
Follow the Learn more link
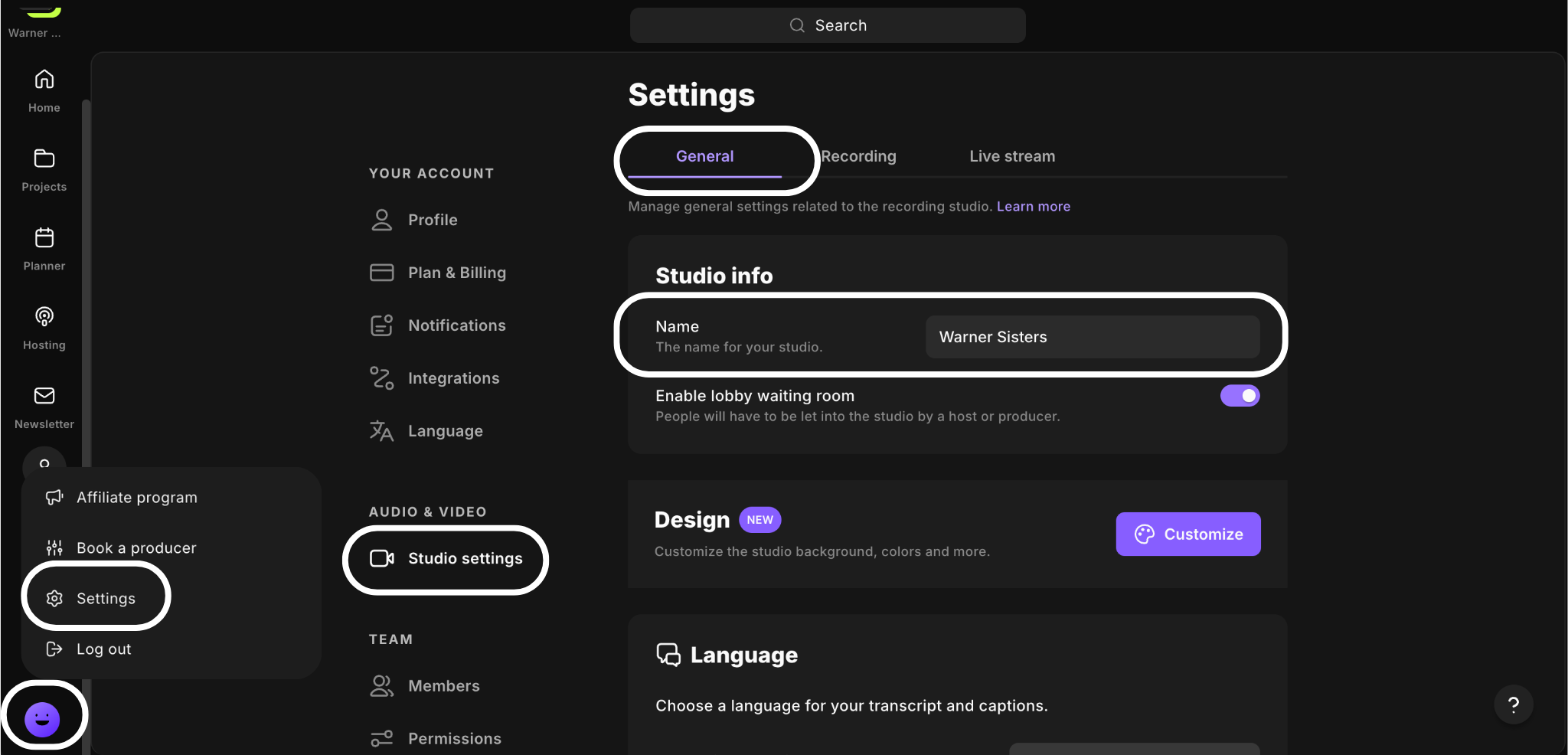1033,207
